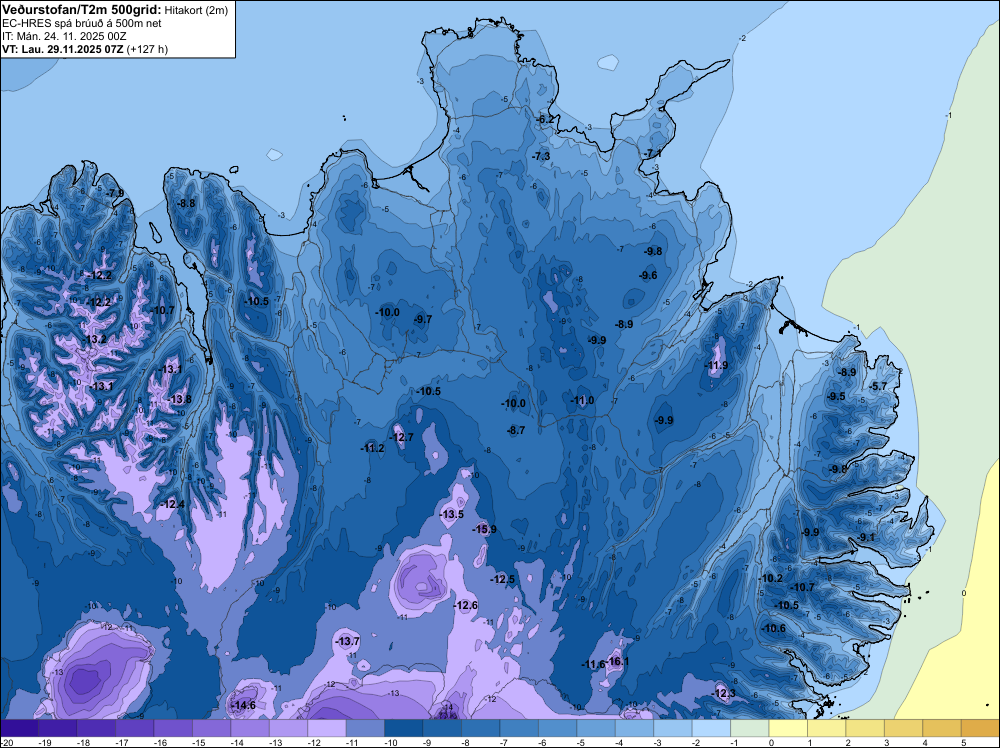Click the -7.1 temperature value
Image resolution: width=1000 pixels, height=748 pixels.
pyautogui.click(x=652, y=154)
